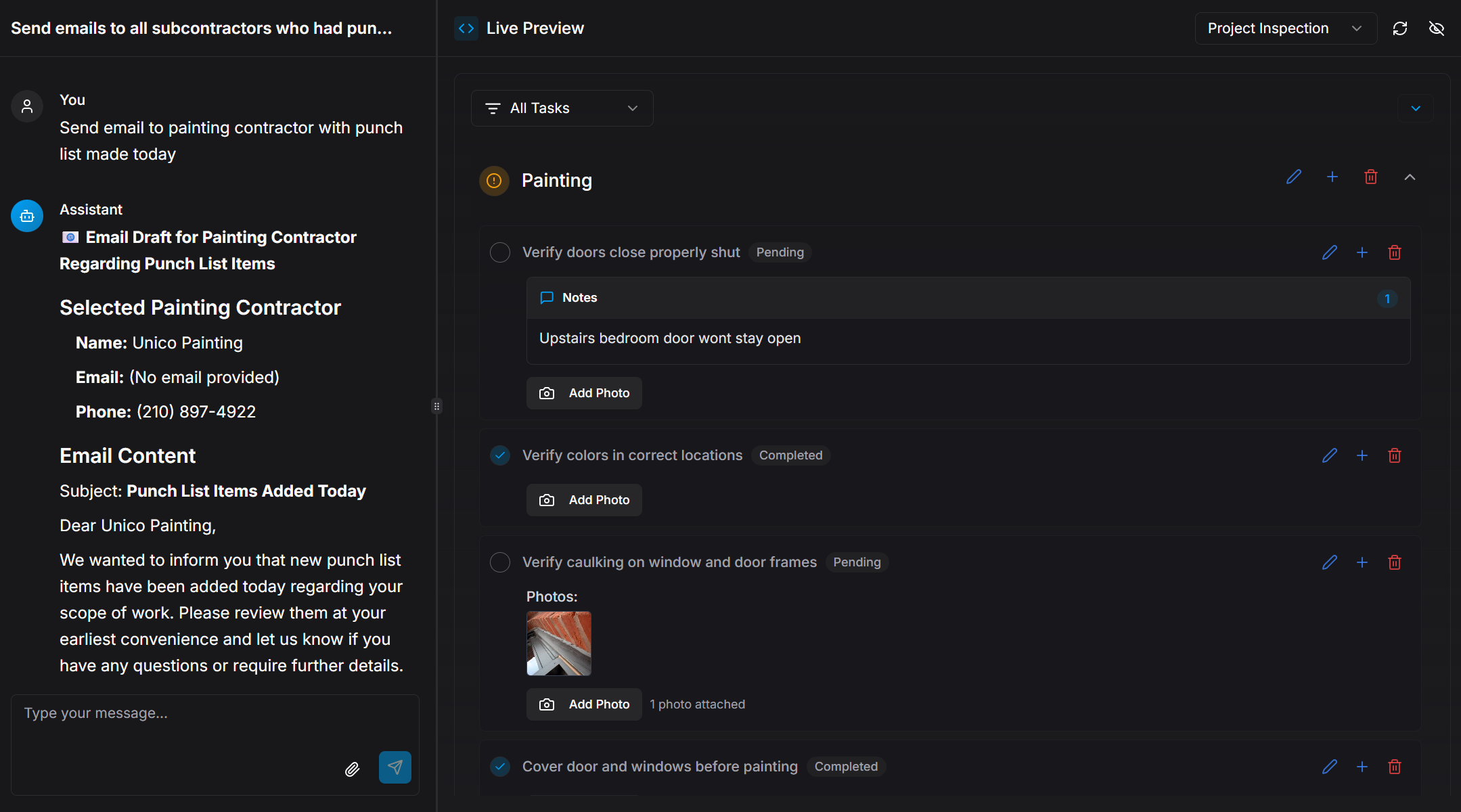
Task: Click the send message paper plane icon
Action: pyautogui.click(x=395, y=767)
